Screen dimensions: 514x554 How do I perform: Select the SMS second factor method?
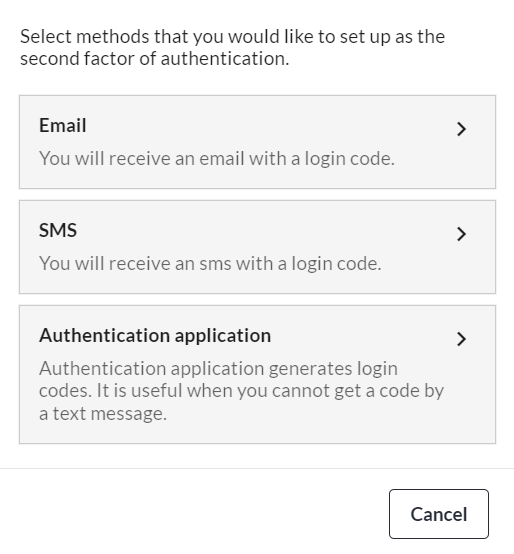click(x=258, y=247)
